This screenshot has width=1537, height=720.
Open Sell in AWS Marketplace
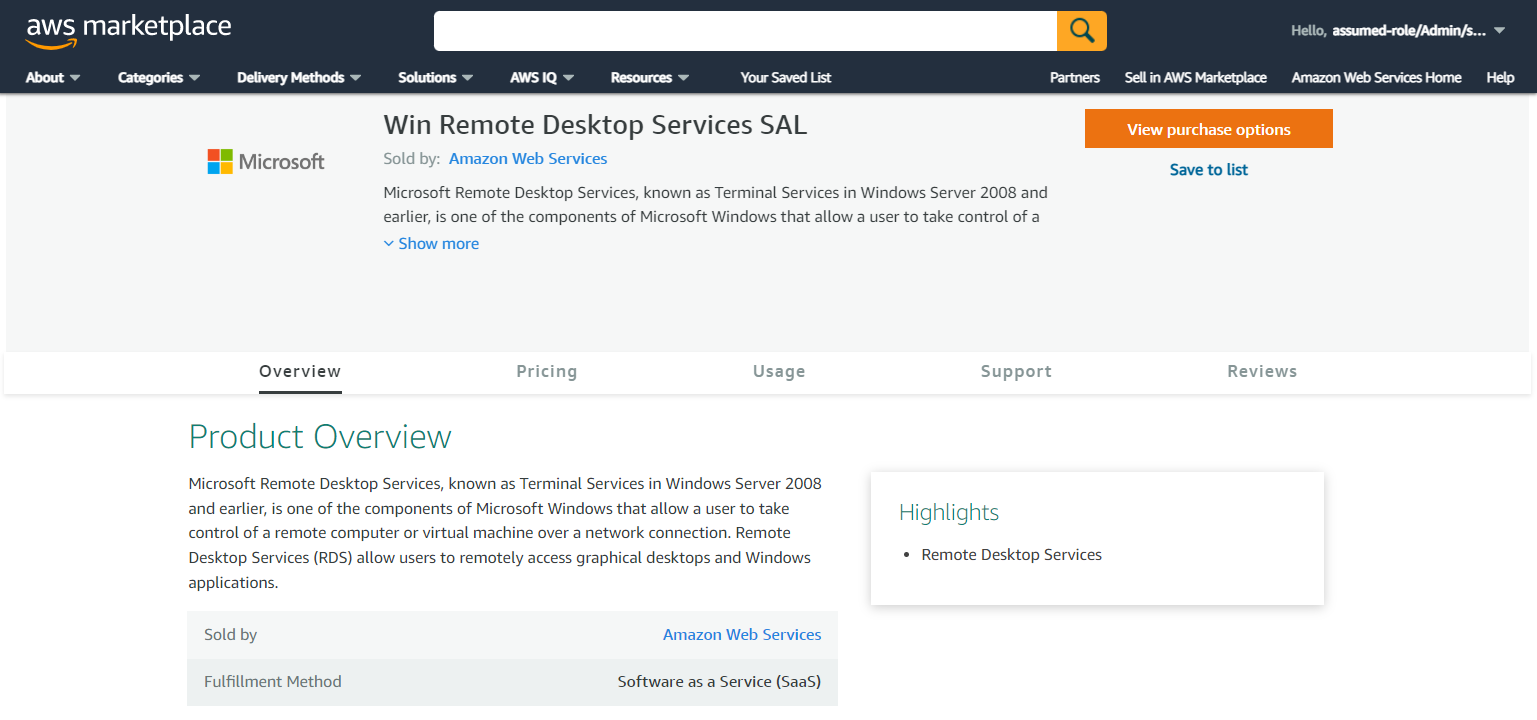click(1195, 78)
